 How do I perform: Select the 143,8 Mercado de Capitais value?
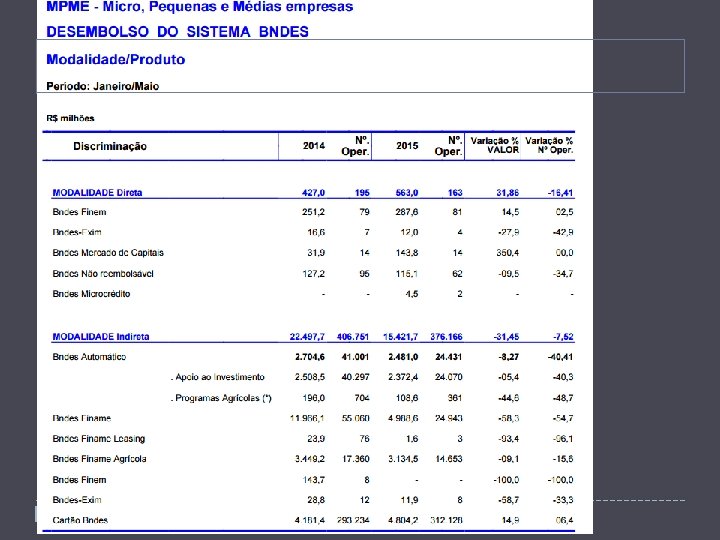406,253
